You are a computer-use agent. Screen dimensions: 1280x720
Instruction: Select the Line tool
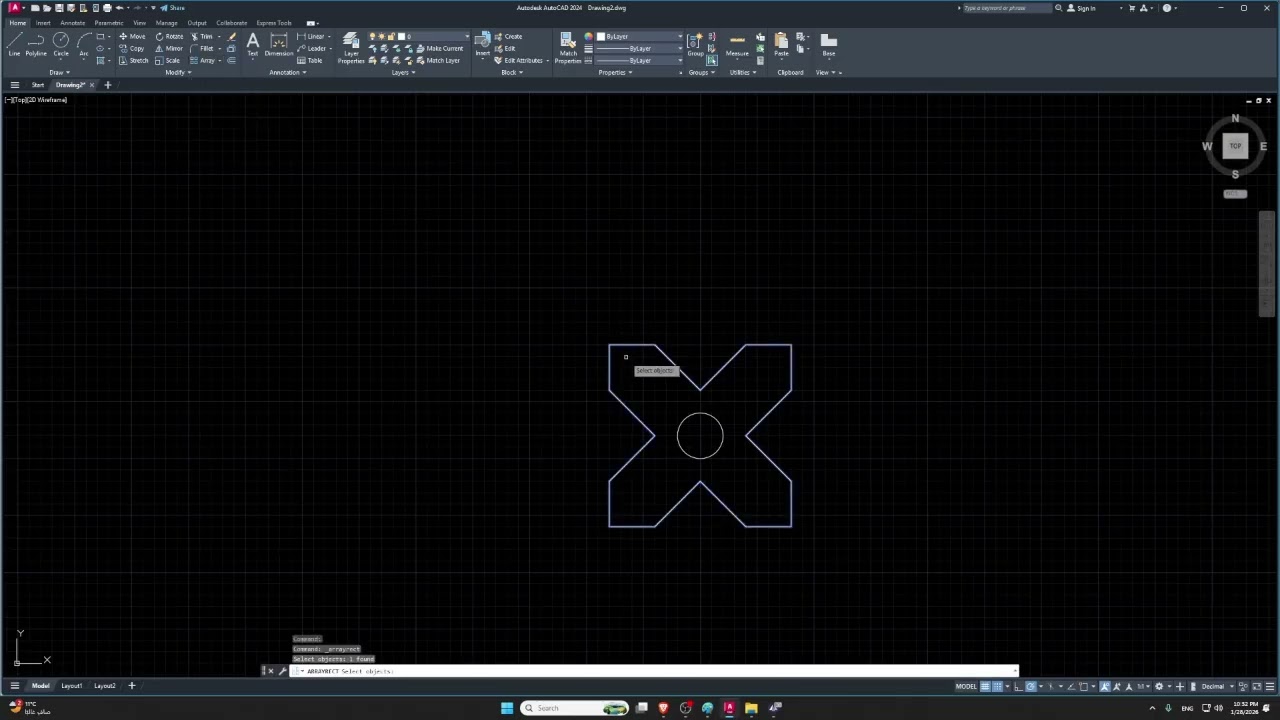point(14,44)
